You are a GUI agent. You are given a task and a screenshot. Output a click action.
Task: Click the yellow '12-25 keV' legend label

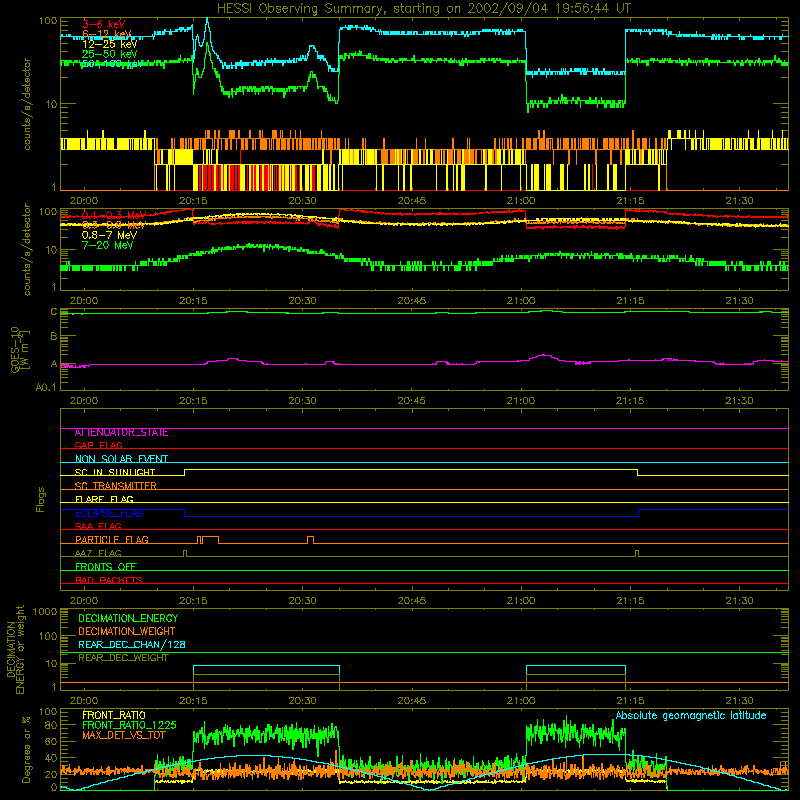(x=109, y=44)
